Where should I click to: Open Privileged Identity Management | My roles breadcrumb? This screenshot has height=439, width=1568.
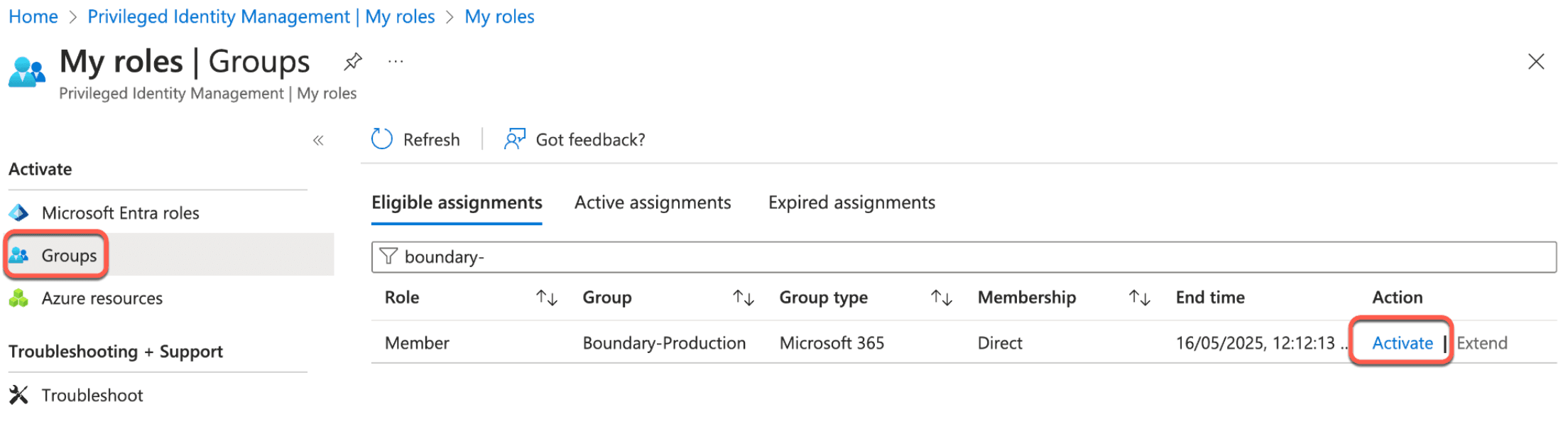coord(261,16)
